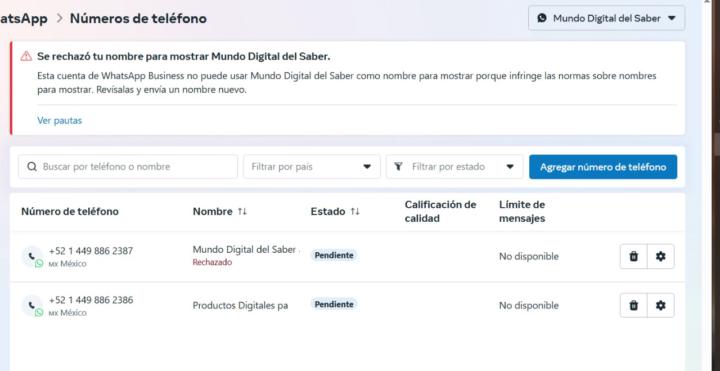
Task: Click the Calificación de calidad column header
Action: pos(440,211)
